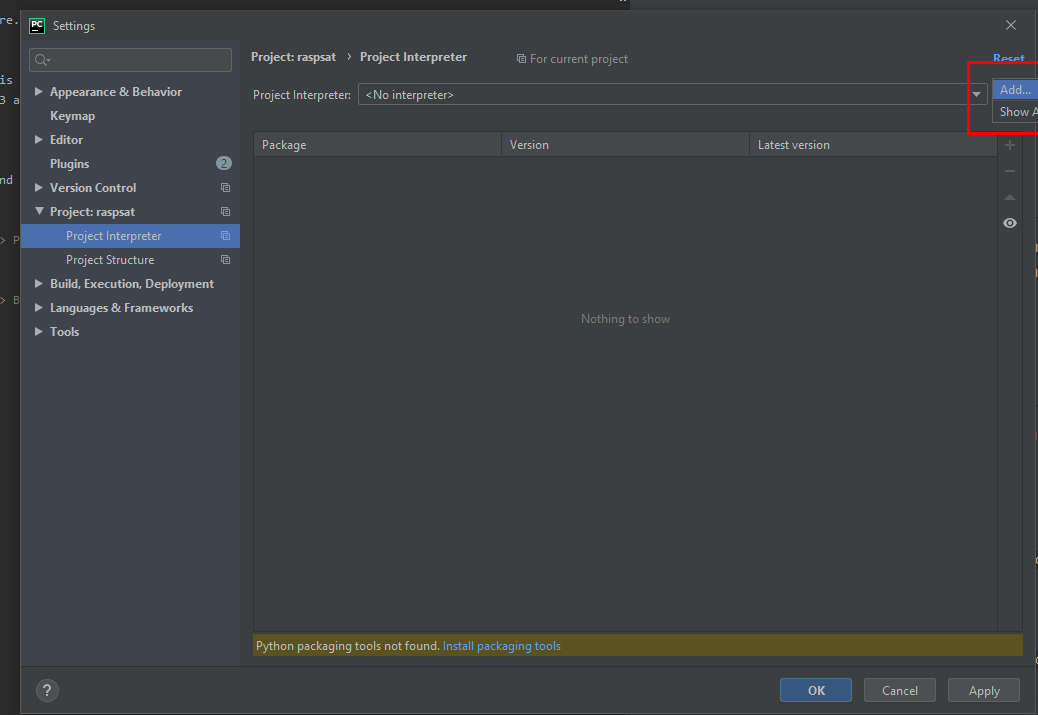Click the Appearance & Behavior label
The image size is (1038, 715).
tap(116, 91)
